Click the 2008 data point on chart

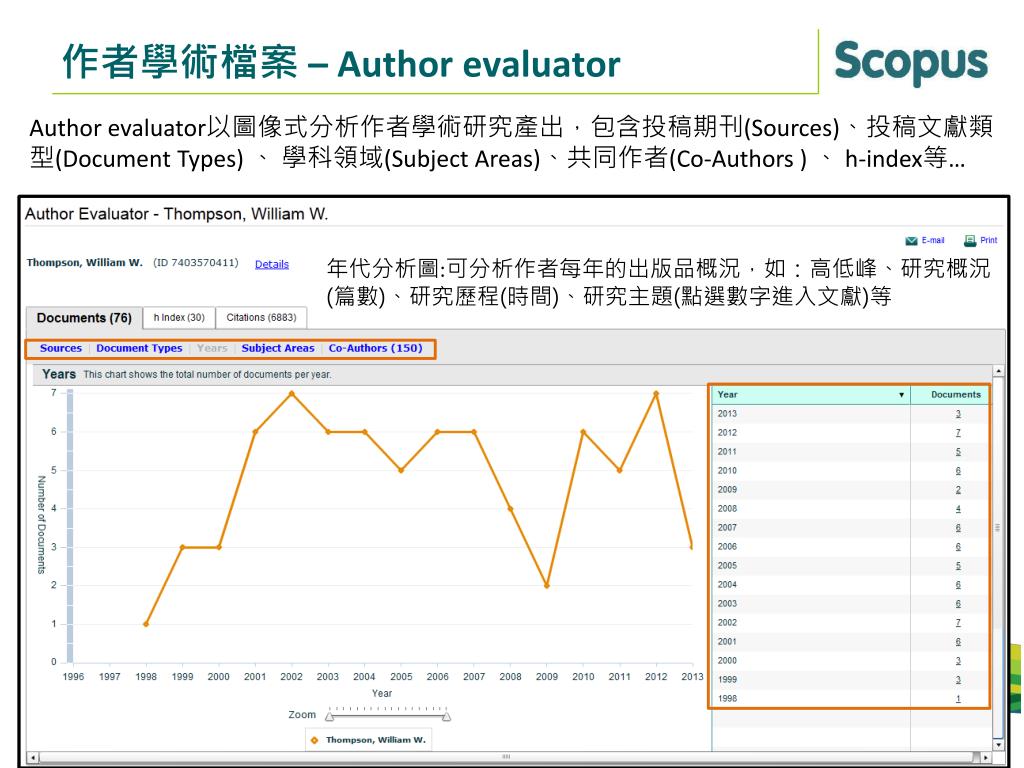pos(510,509)
